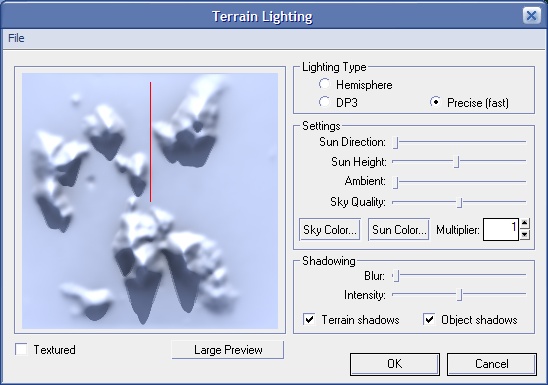
Task: Increase Multiplier with the up arrow
Action: tap(525, 223)
